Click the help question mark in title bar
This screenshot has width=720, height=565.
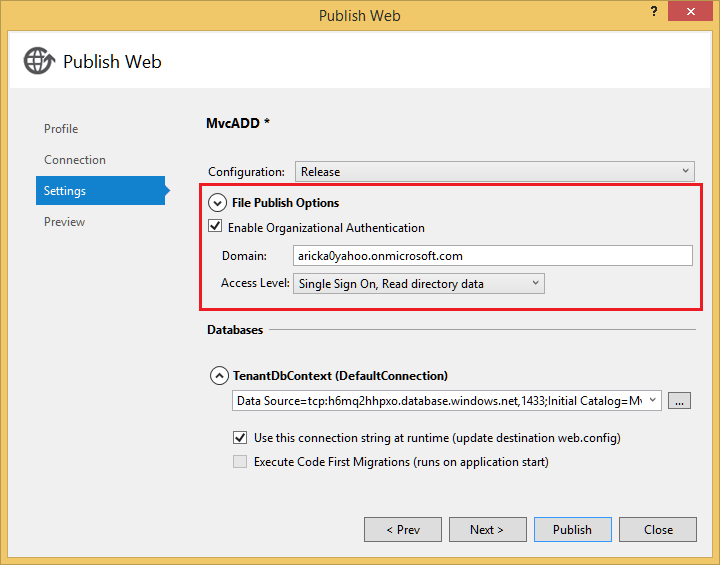(653, 14)
